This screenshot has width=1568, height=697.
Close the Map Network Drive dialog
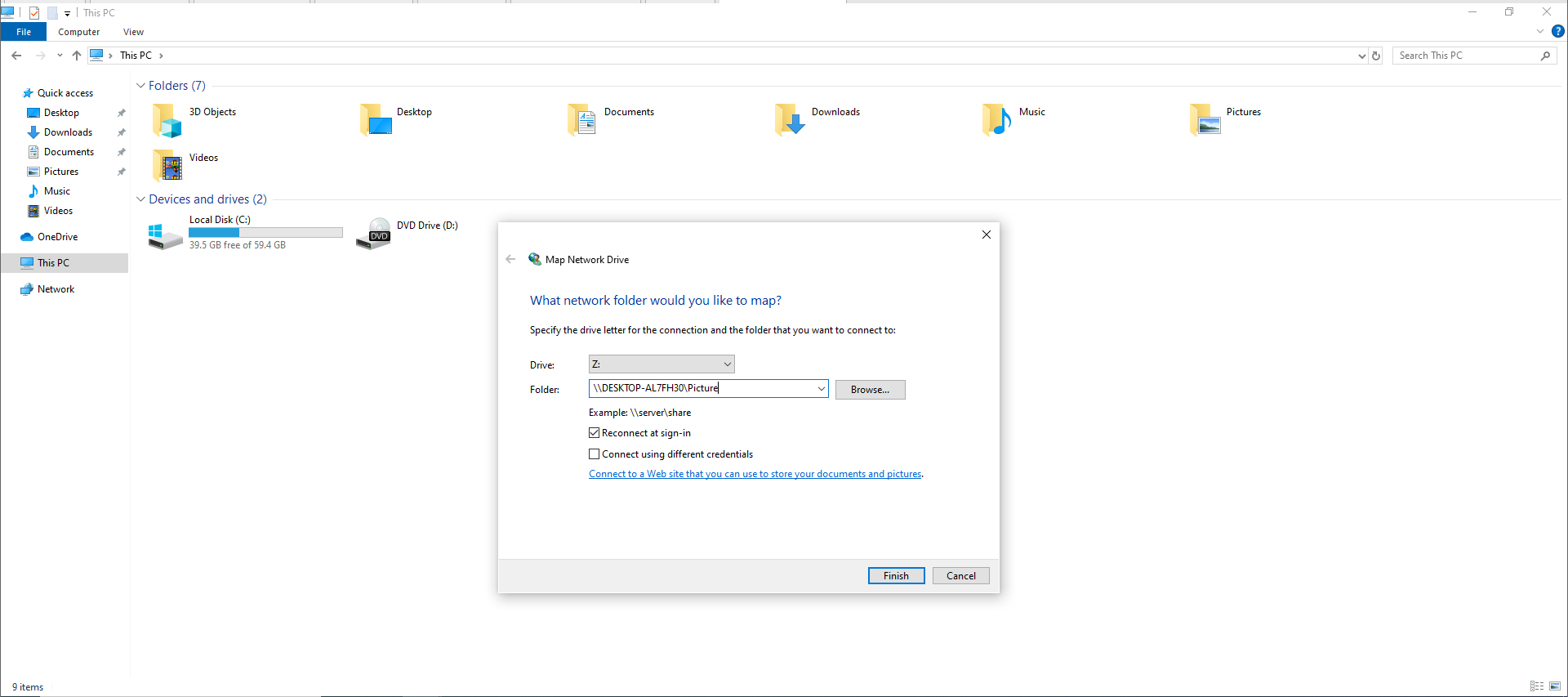[987, 235]
